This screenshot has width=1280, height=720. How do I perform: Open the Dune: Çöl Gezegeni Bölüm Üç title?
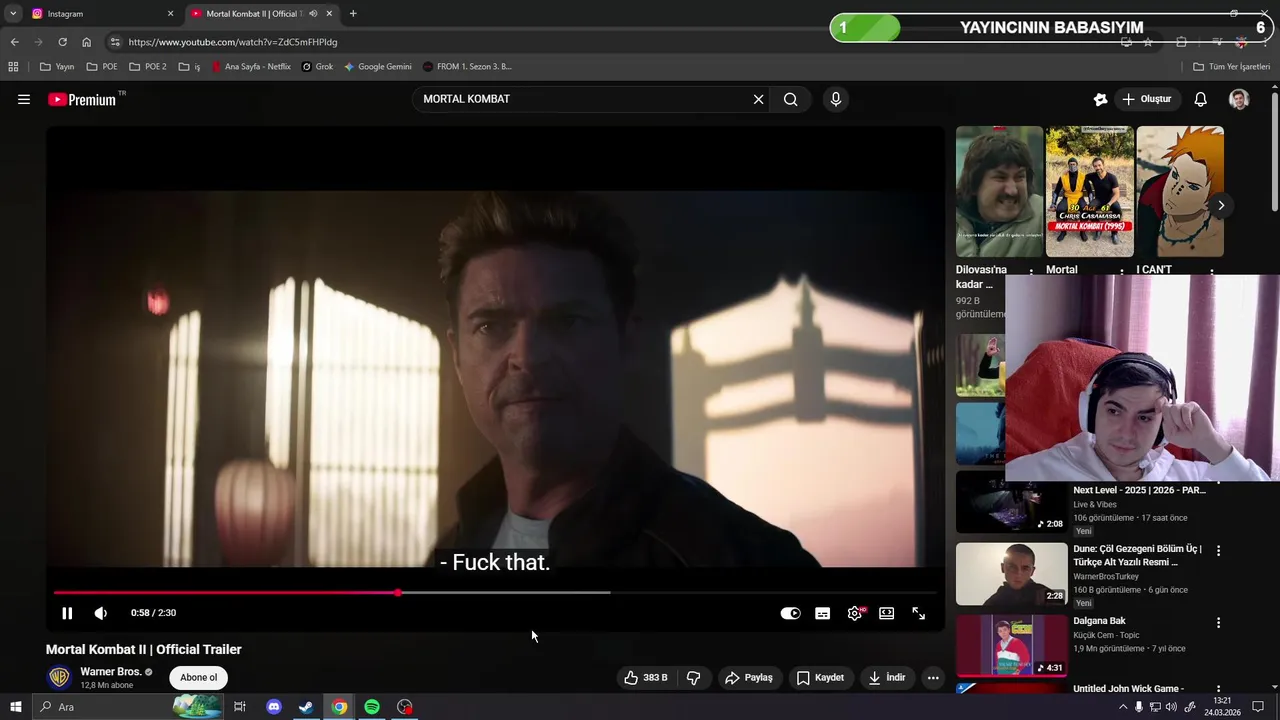click(1137, 555)
